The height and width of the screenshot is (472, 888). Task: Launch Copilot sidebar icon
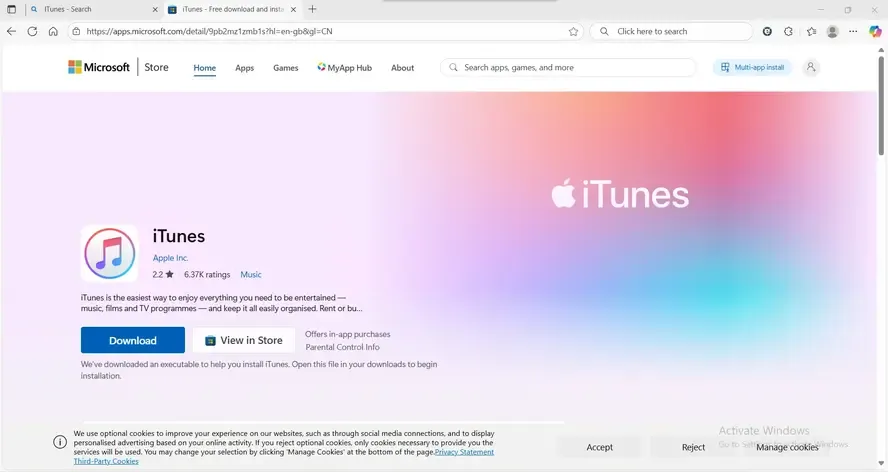click(875, 31)
